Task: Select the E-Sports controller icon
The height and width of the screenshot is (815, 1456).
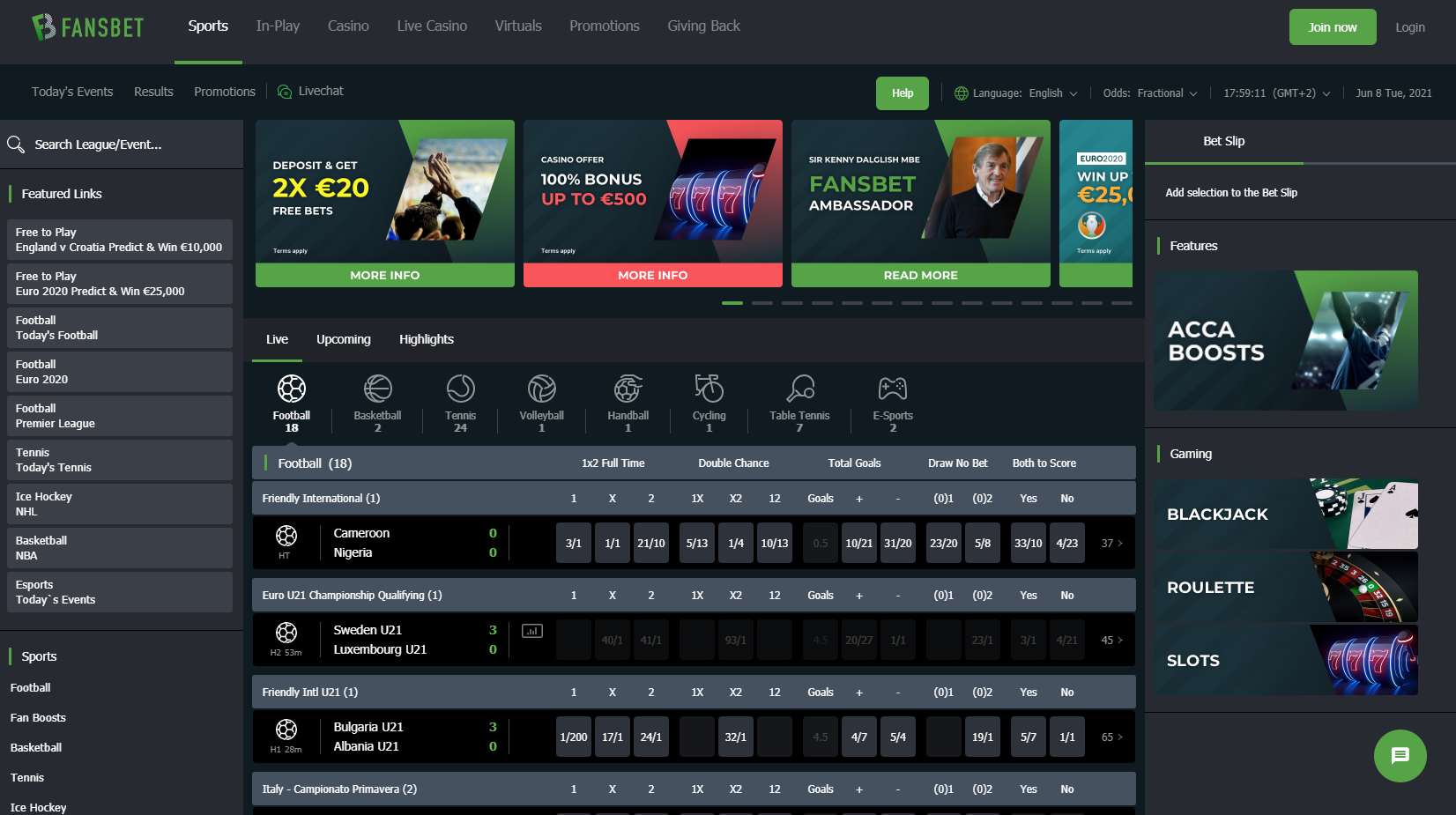Action: click(893, 389)
